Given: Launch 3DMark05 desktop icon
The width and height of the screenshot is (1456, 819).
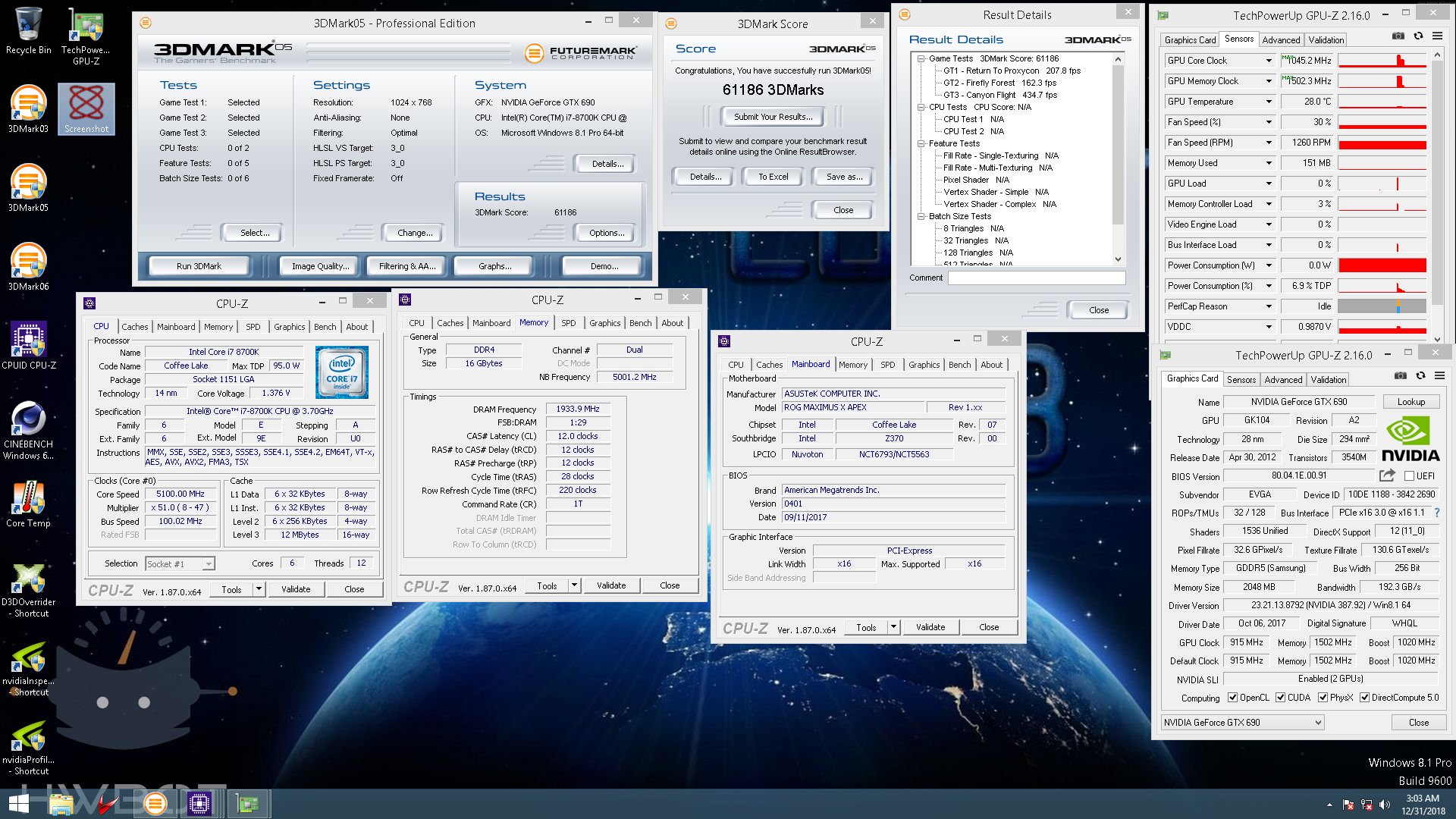Looking at the screenshot, I should (29, 189).
